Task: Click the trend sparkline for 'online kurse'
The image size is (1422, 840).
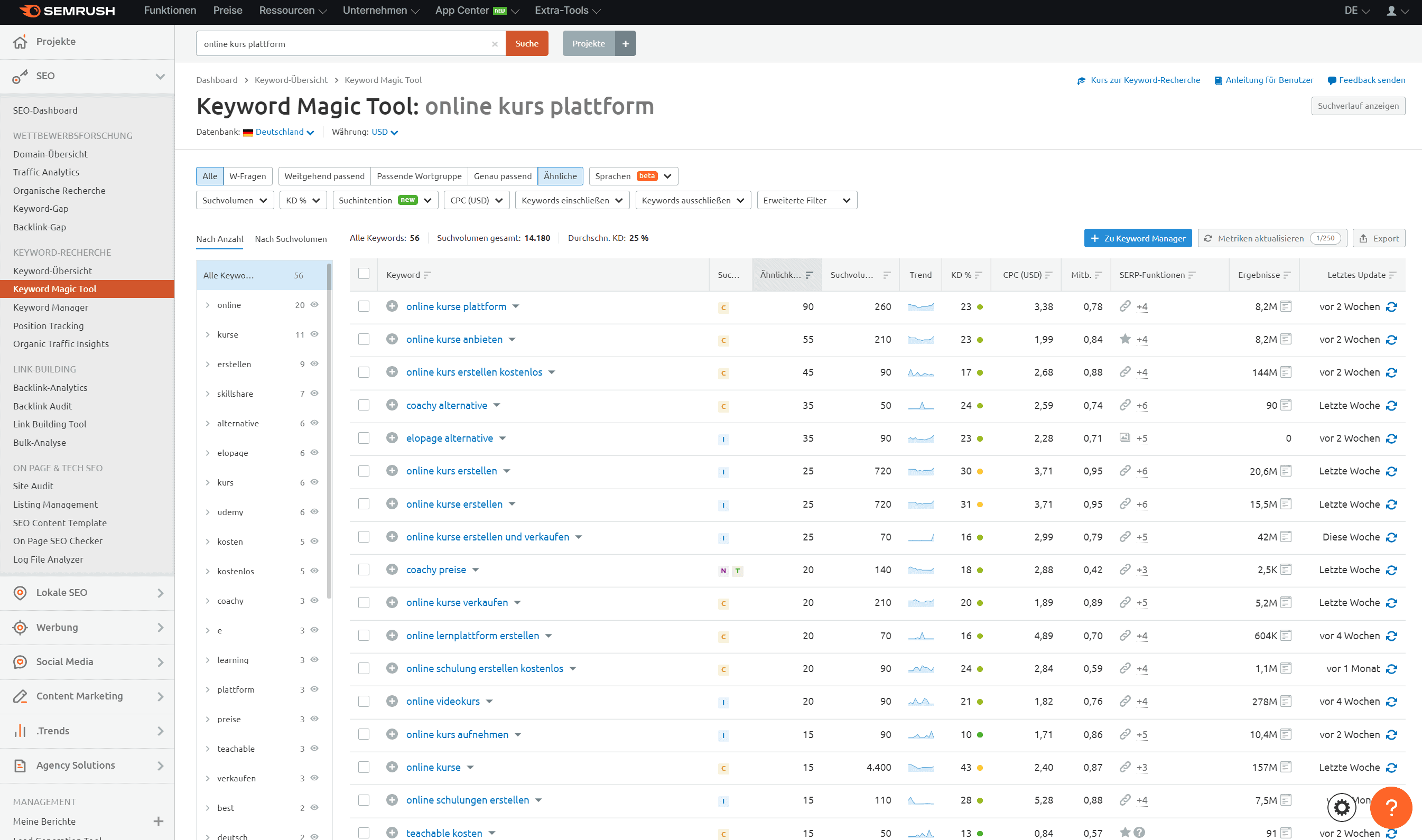Action: (921, 768)
